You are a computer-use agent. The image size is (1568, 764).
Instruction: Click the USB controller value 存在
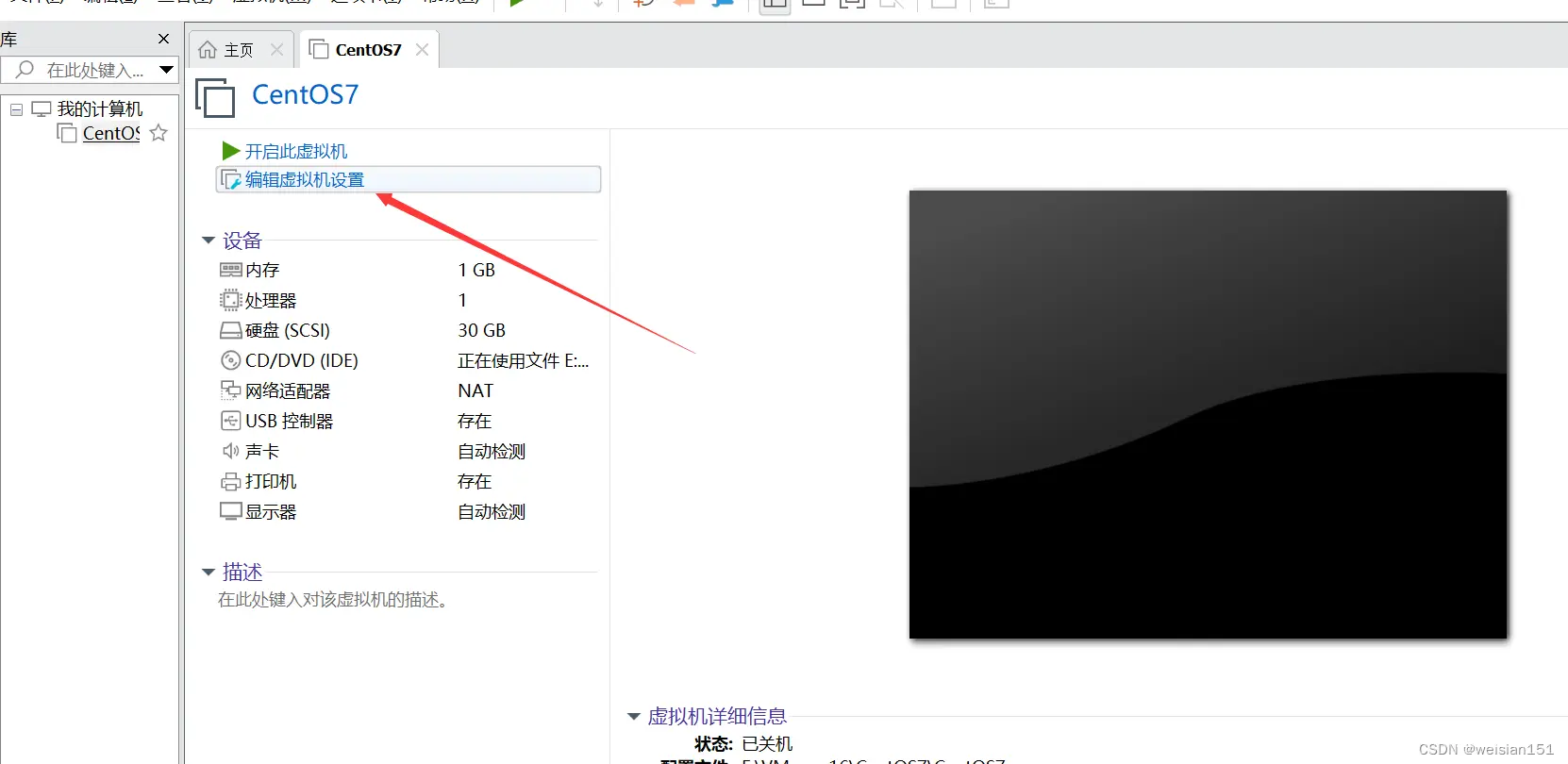click(475, 421)
